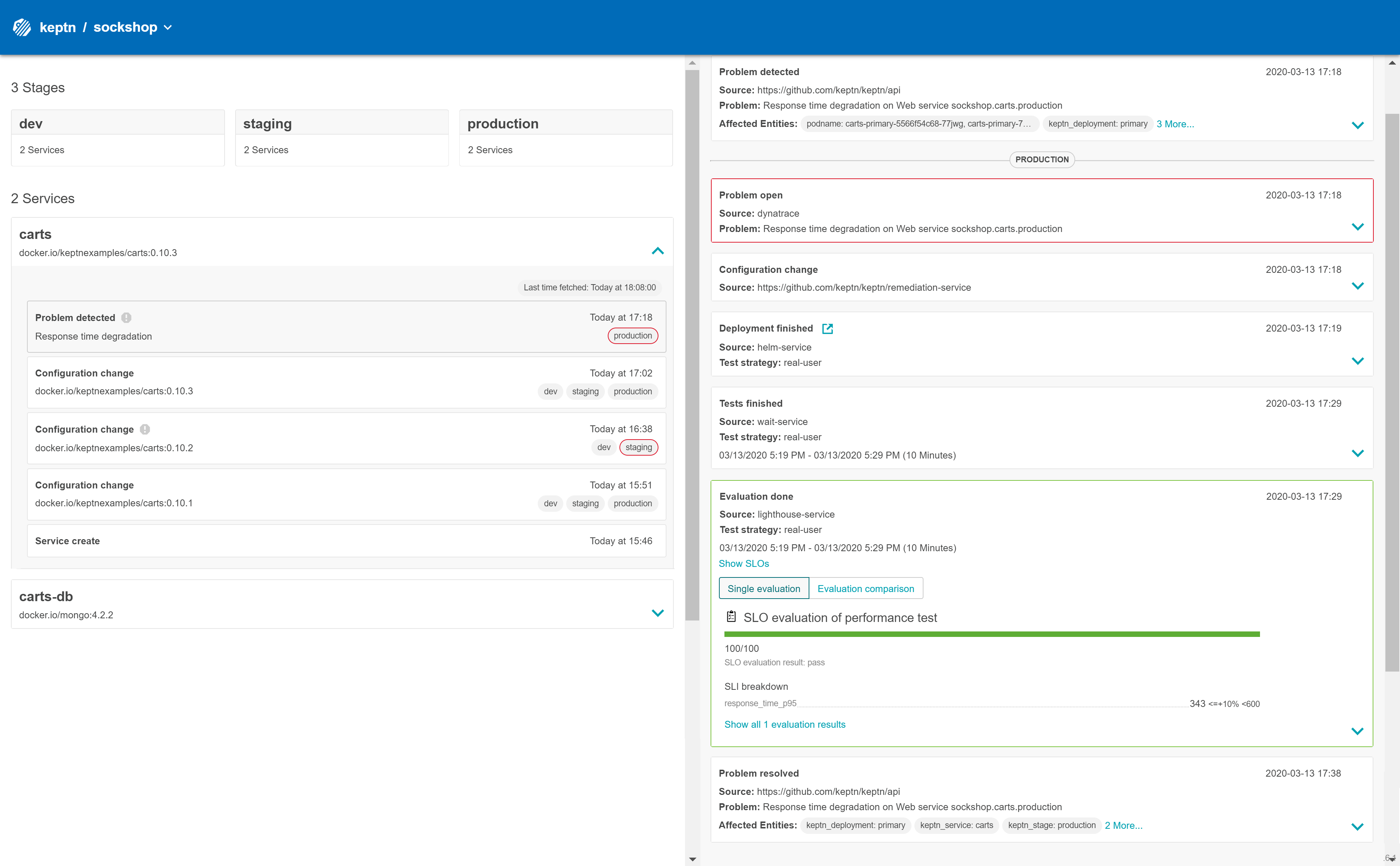Click Show all 1 evaluation results

coord(785,724)
